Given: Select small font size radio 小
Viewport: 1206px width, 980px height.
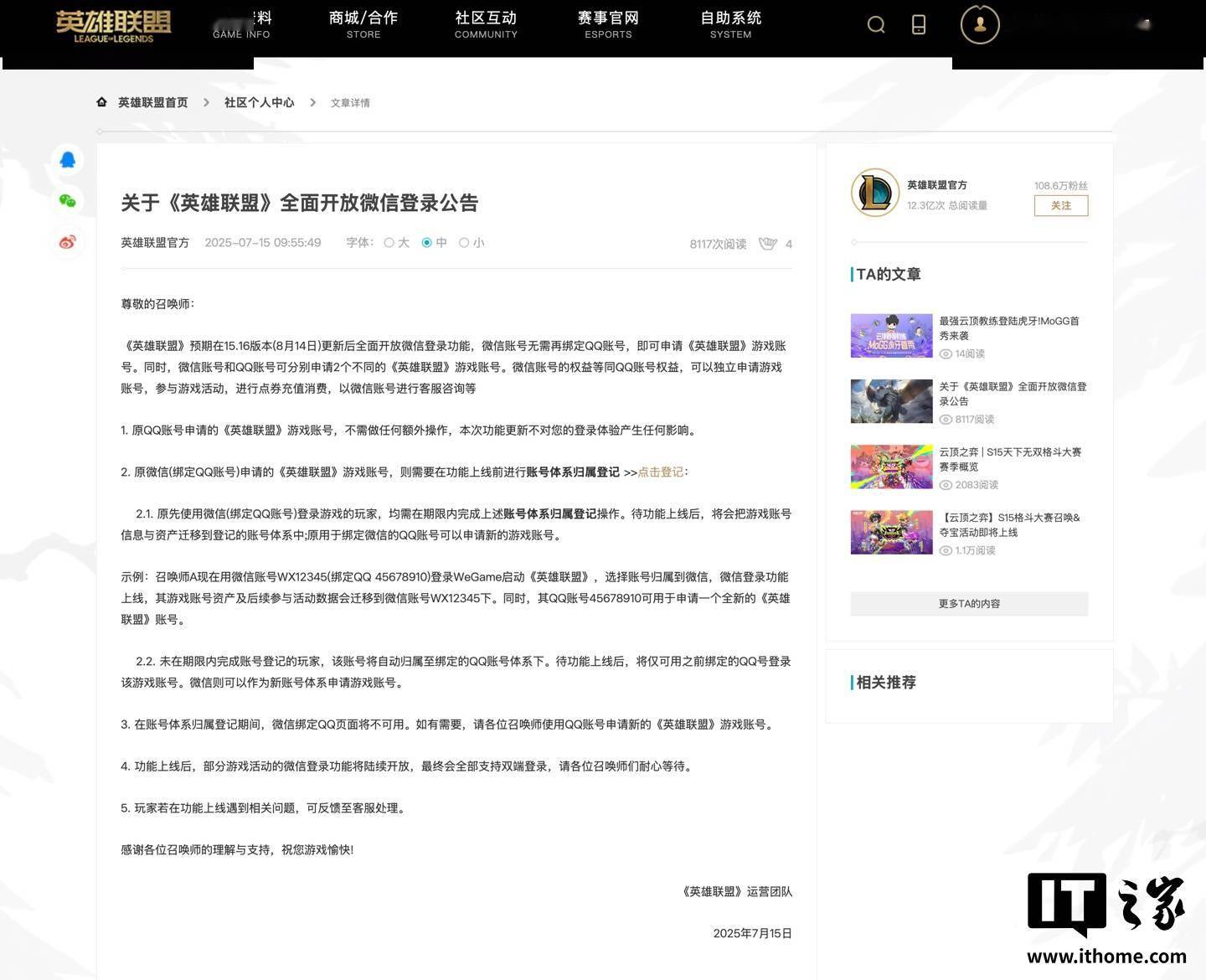Looking at the screenshot, I should (464, 243).
